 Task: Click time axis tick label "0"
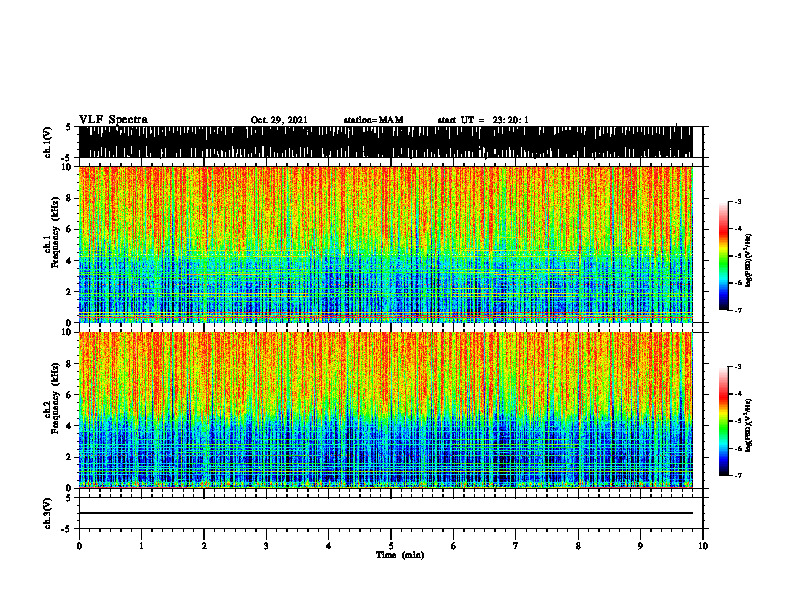click(79, 546)
